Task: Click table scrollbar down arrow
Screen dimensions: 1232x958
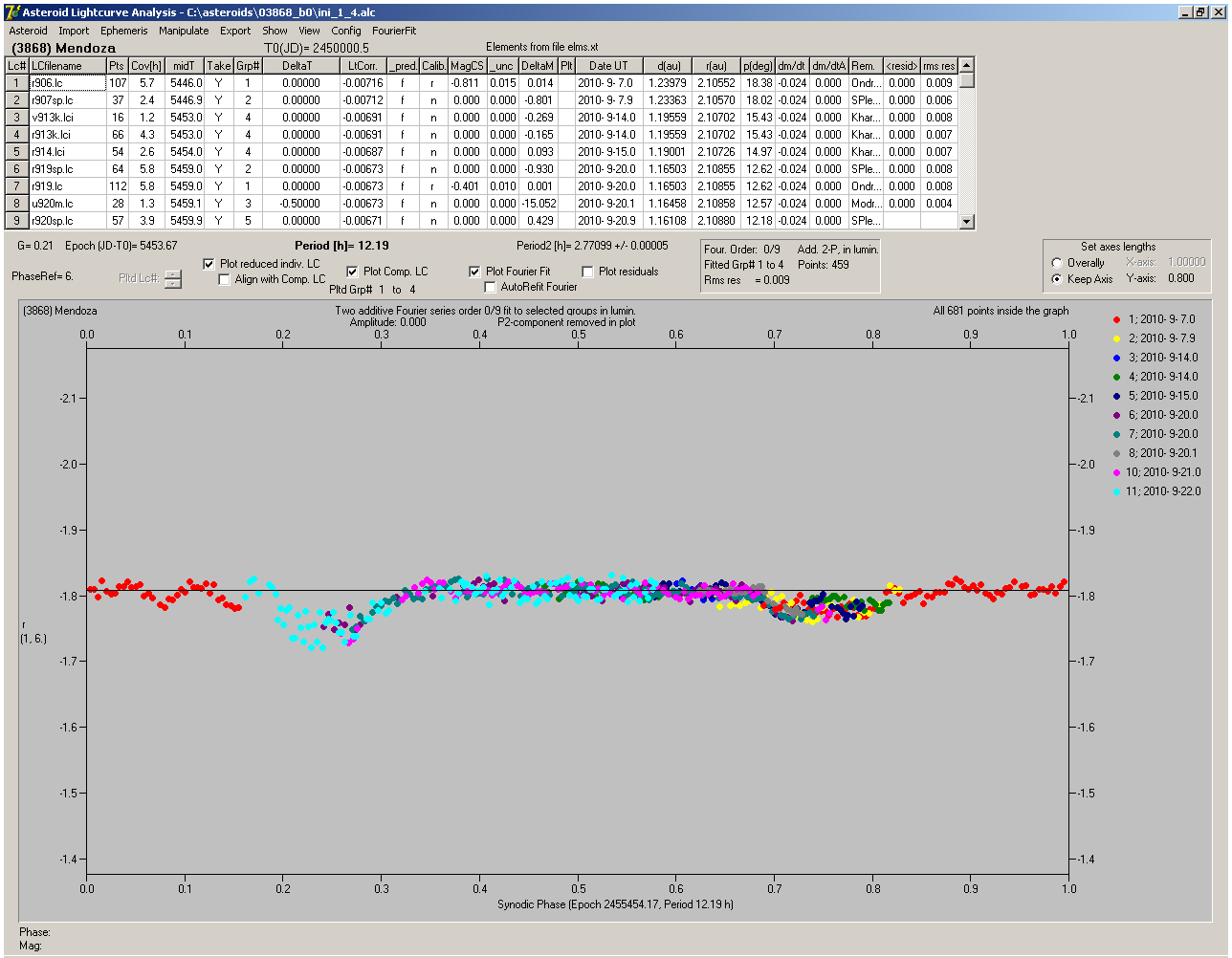Action: tap(967, 222)
